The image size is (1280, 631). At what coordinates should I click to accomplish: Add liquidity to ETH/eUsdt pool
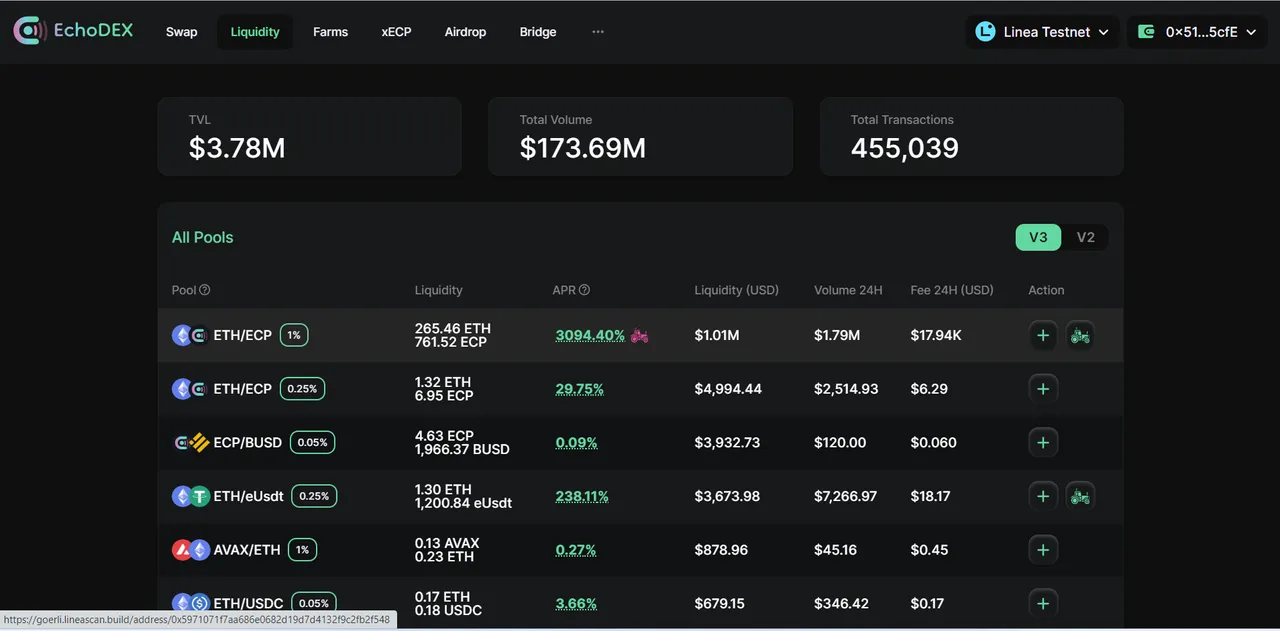coord(1043,496)
